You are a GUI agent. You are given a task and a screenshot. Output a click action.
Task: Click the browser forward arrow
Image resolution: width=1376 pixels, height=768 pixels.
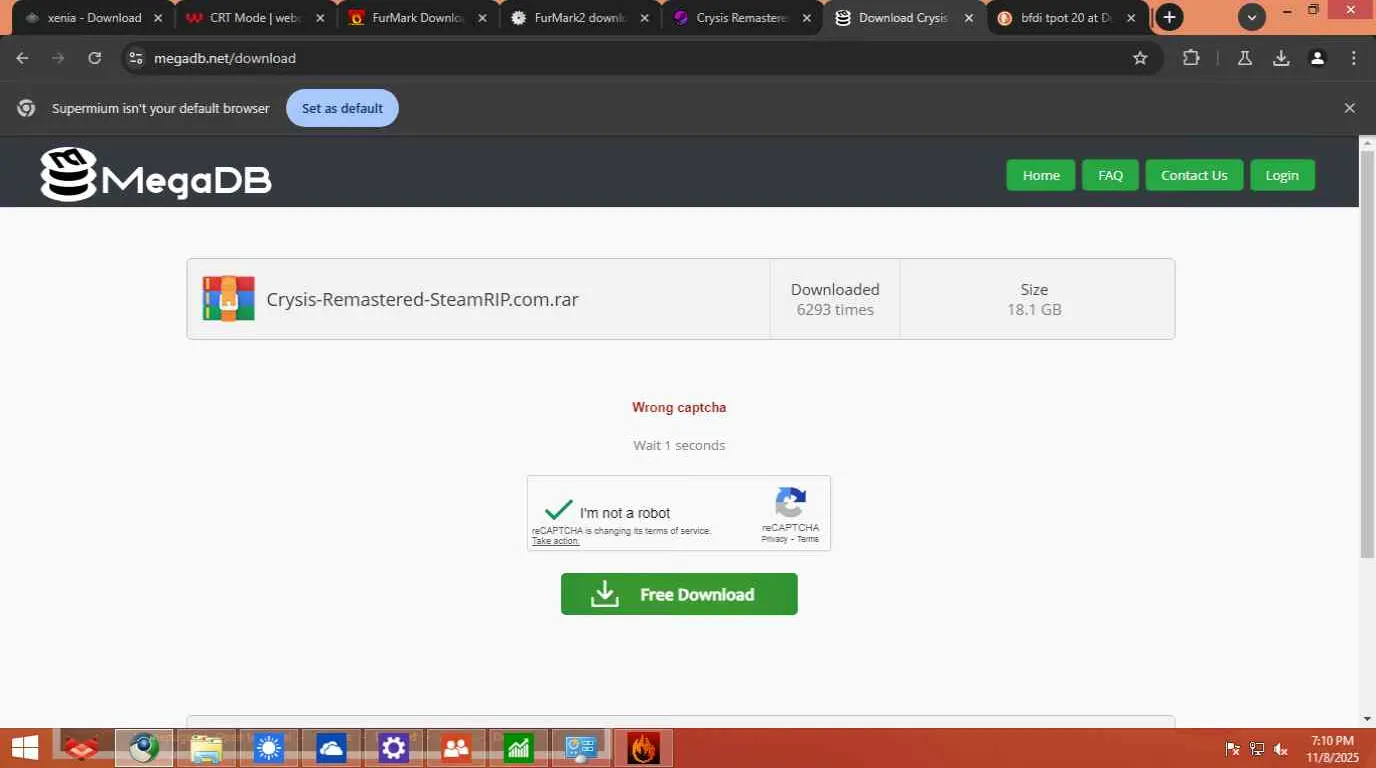(x=58, y=58)
